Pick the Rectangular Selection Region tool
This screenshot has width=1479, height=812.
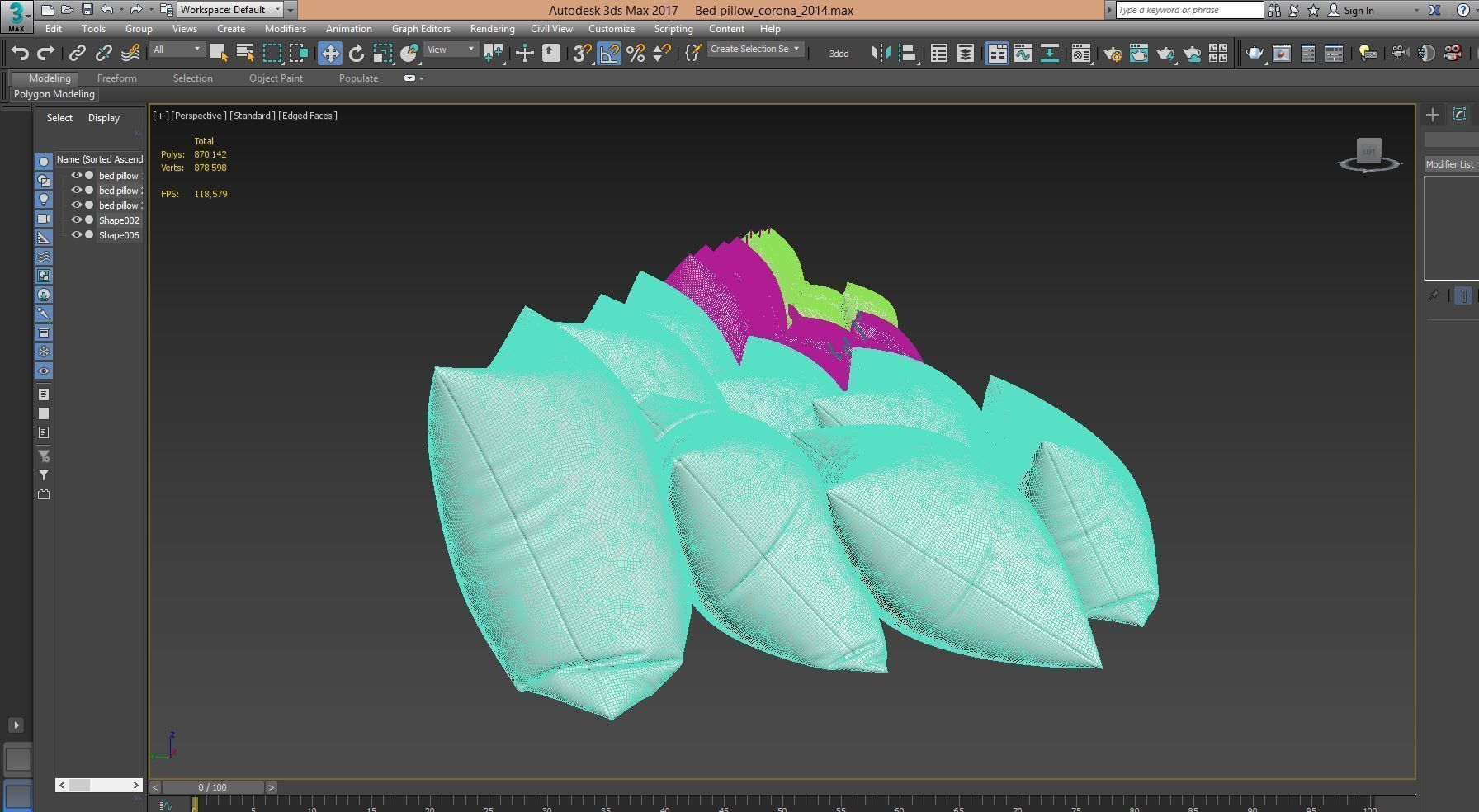pos(272,54)
